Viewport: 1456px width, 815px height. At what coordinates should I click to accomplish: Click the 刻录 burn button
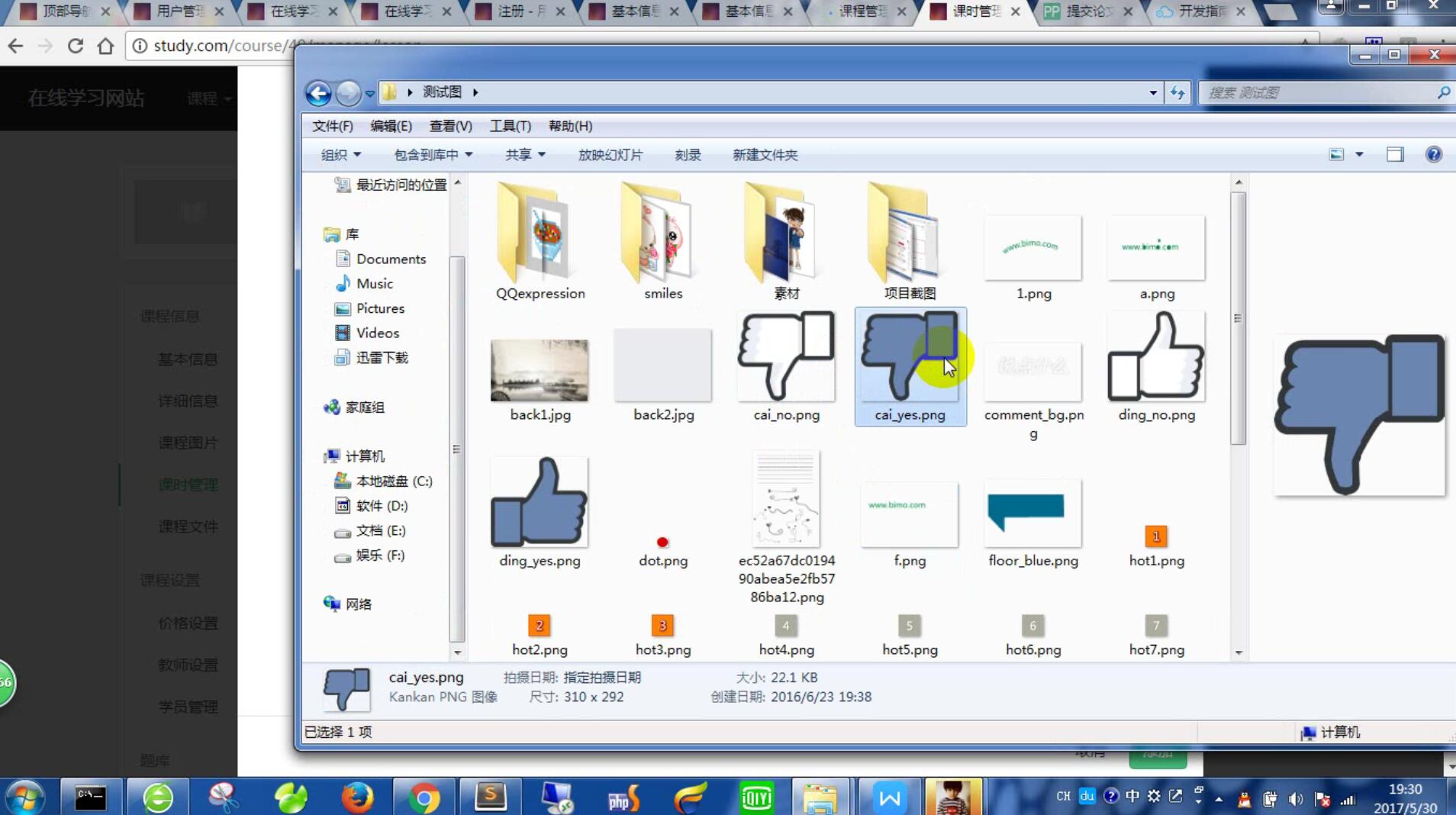(x=688, y=155)
